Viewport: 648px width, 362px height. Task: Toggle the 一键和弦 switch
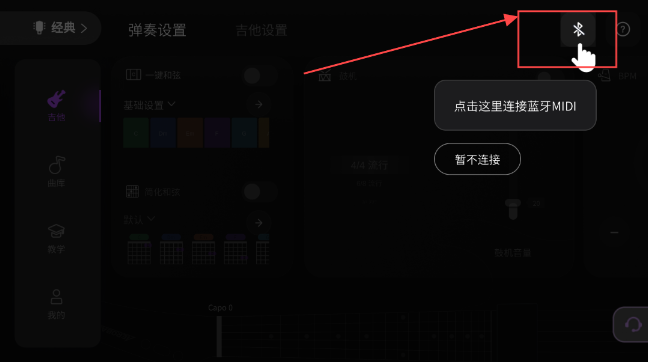point(260,76)
